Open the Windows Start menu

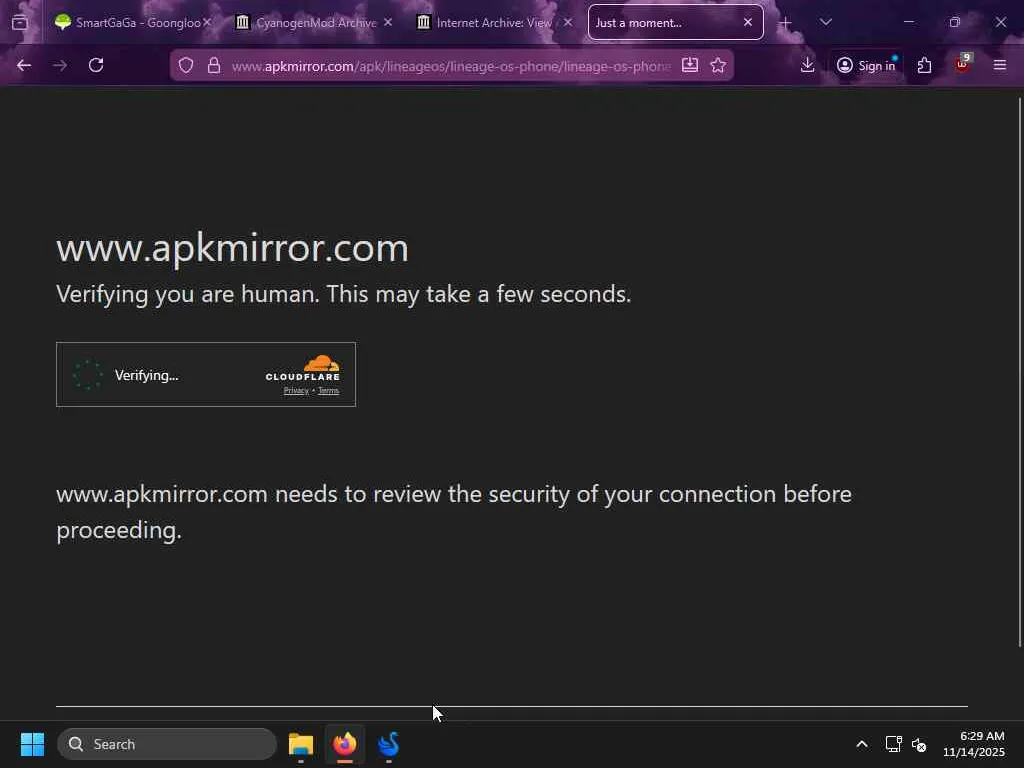click(33, 744)
